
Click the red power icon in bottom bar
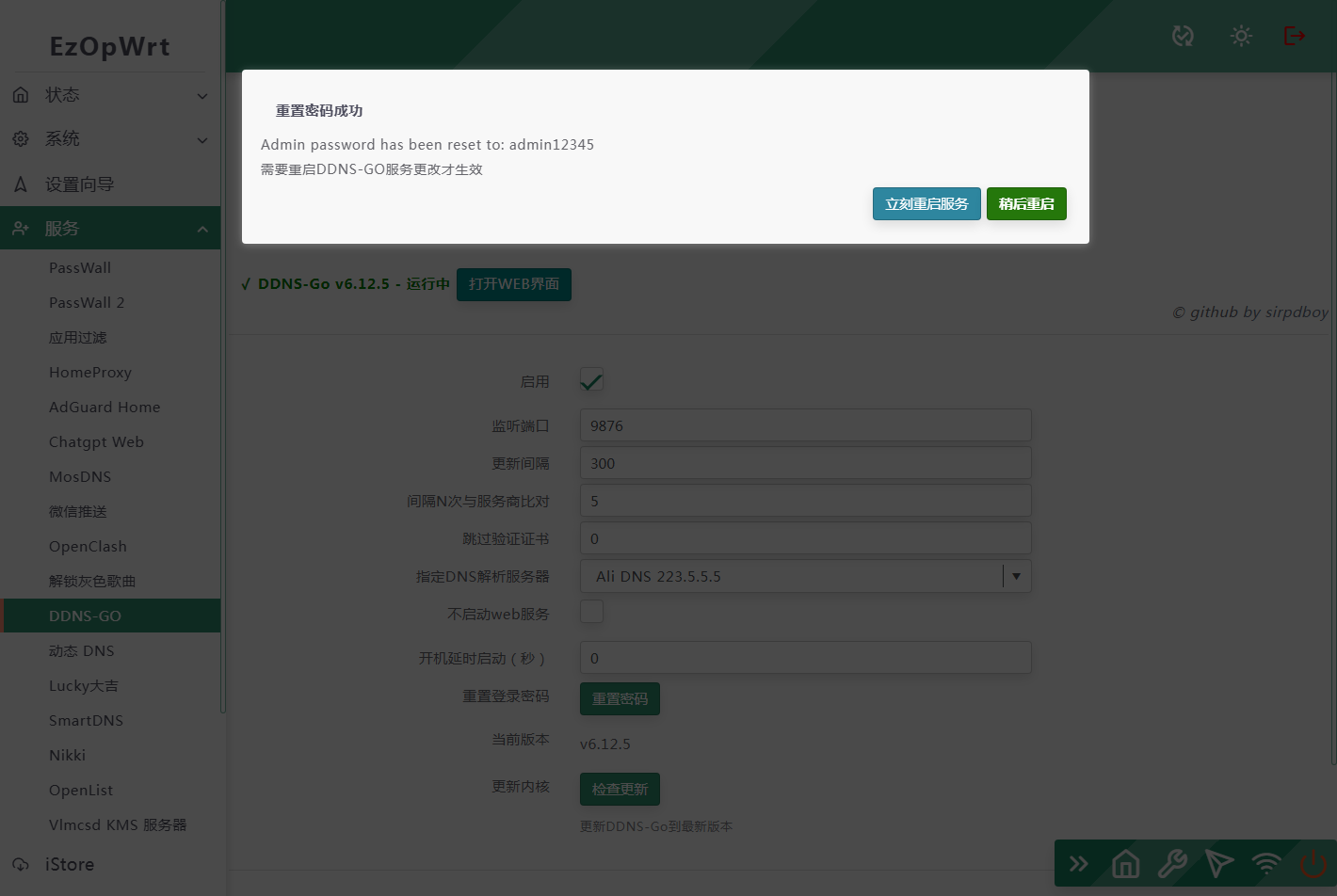pyautogui.click(x=1313, y=864)
